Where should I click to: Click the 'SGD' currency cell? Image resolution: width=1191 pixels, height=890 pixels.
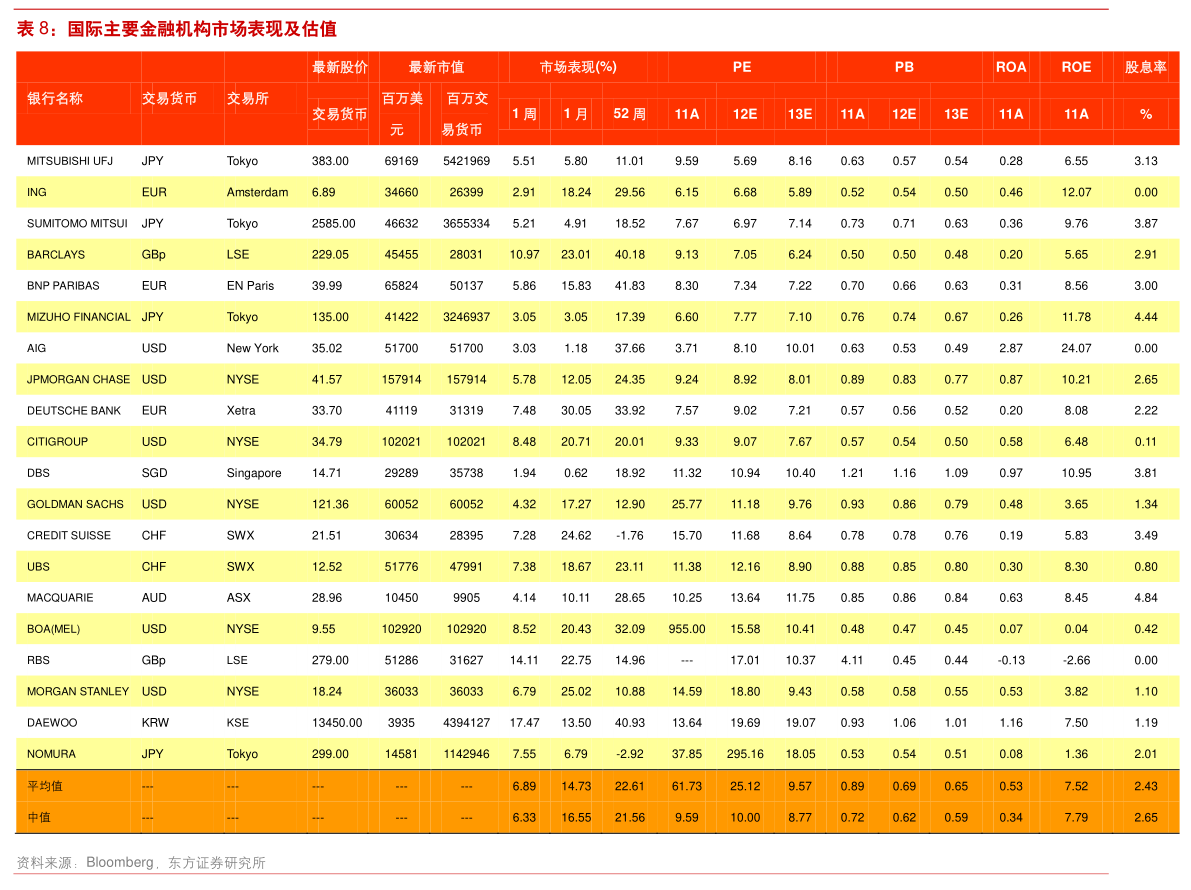[x=154, y=472]
